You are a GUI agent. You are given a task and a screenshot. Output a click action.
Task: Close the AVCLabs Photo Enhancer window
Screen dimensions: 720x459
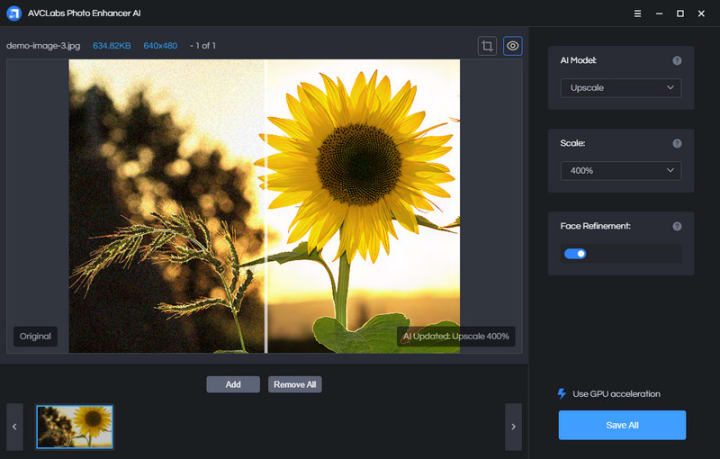(x=701, y=14)
